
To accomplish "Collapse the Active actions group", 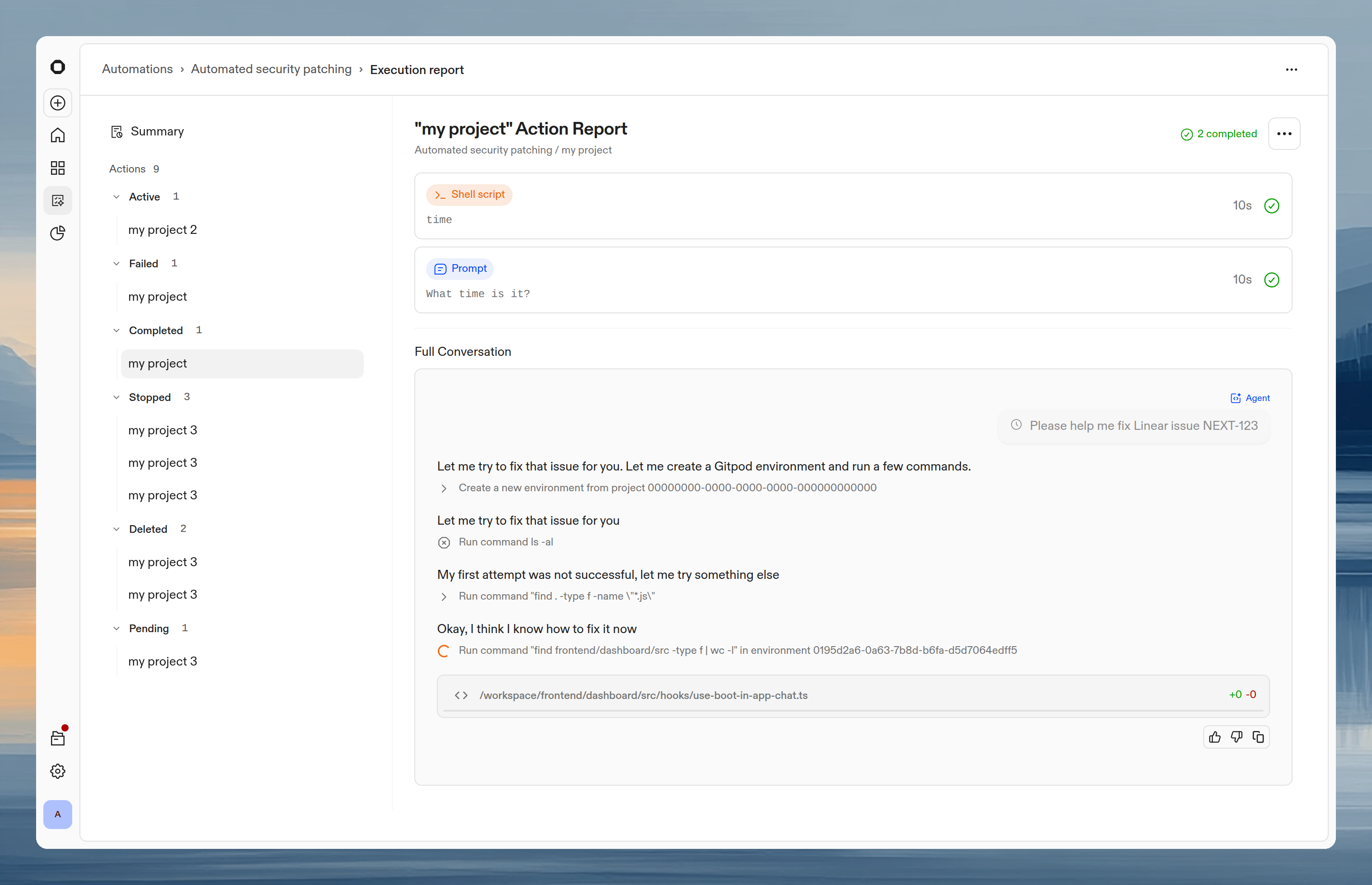I will click(x=116, y=196).
